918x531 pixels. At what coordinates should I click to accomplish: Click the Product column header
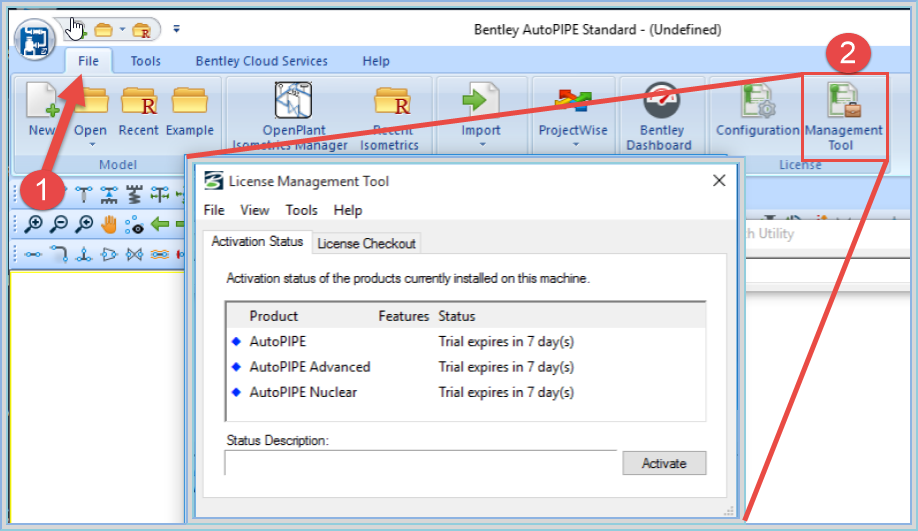(x=273, y=316)
